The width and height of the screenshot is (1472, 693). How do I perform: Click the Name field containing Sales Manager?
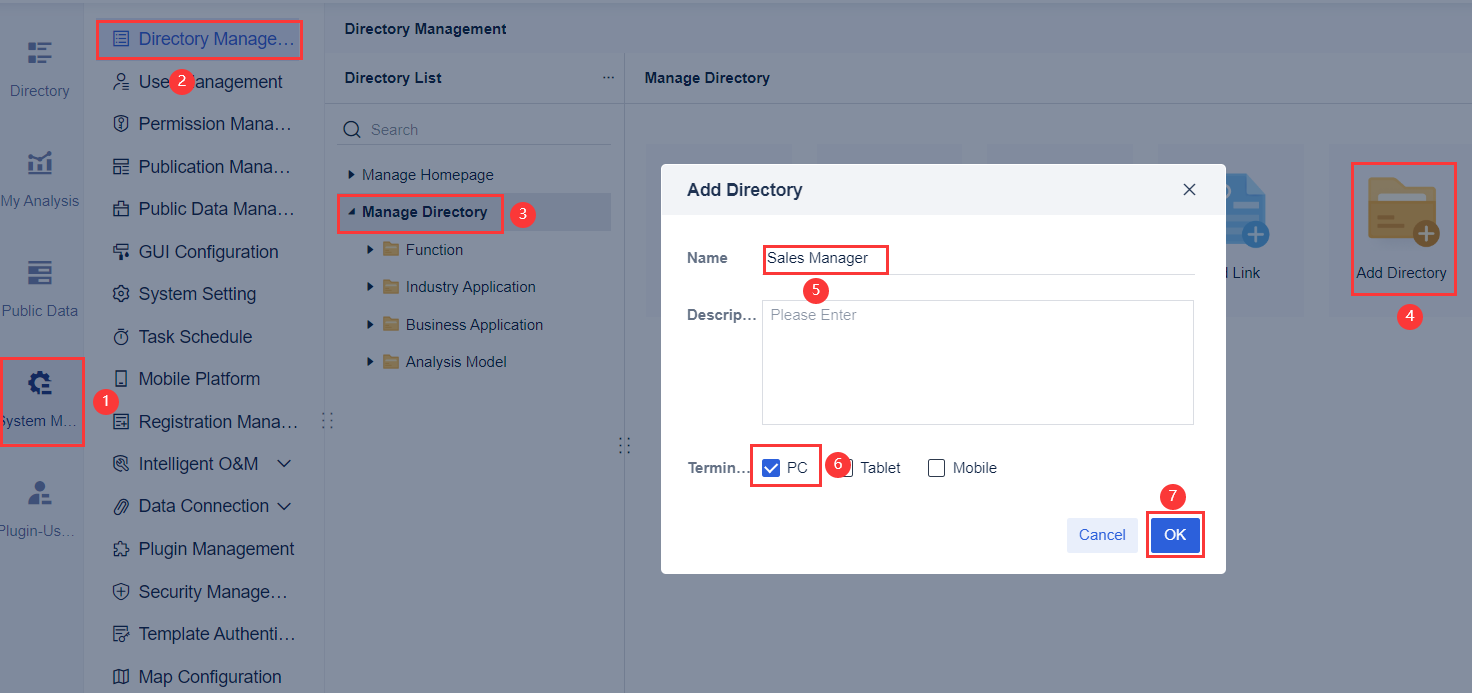click(978, 258)
